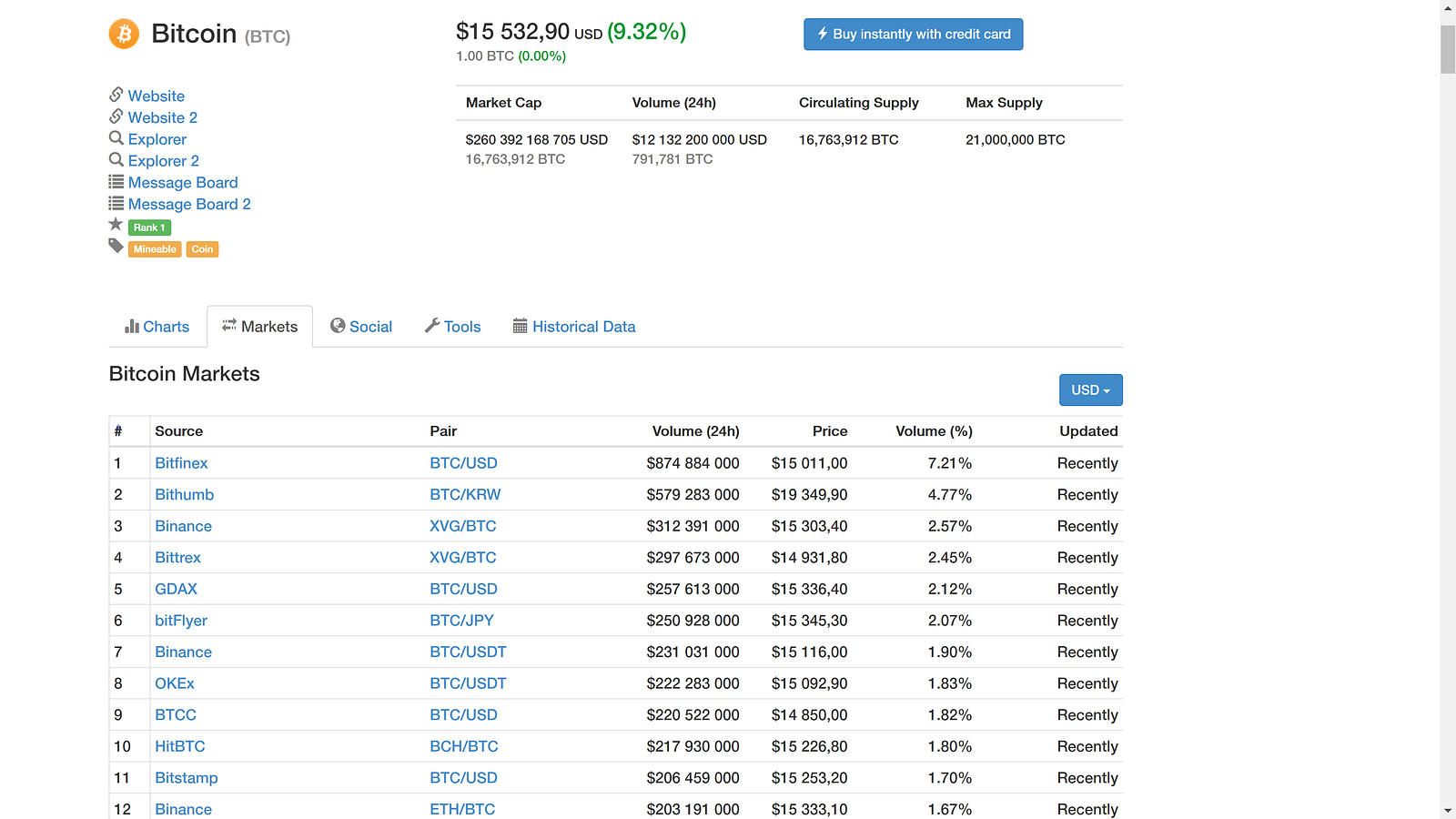This screenshot has width=1456, height=819.
Task: Click the bar chart icon on Charts tab
Action: click(x=132, y=326)
